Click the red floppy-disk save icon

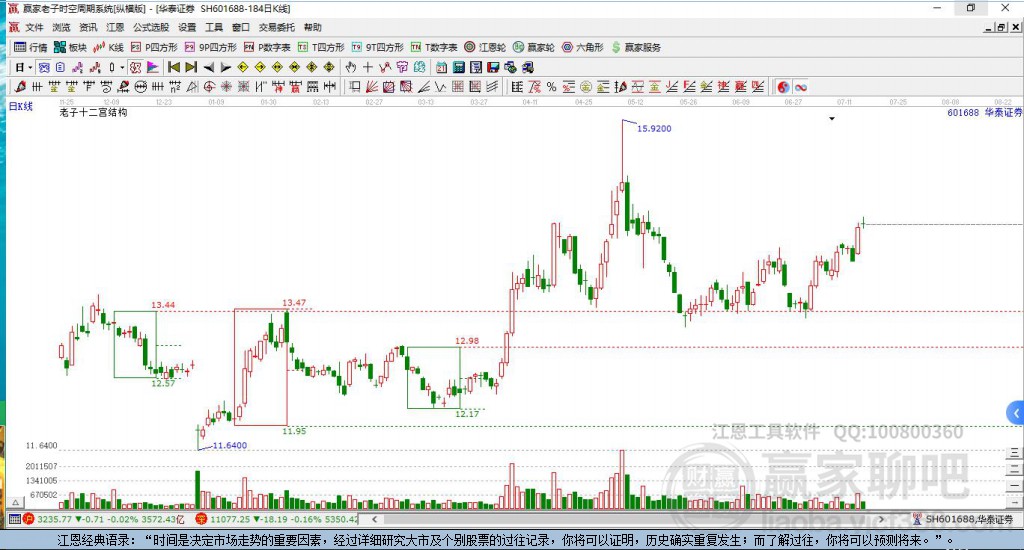493,67
